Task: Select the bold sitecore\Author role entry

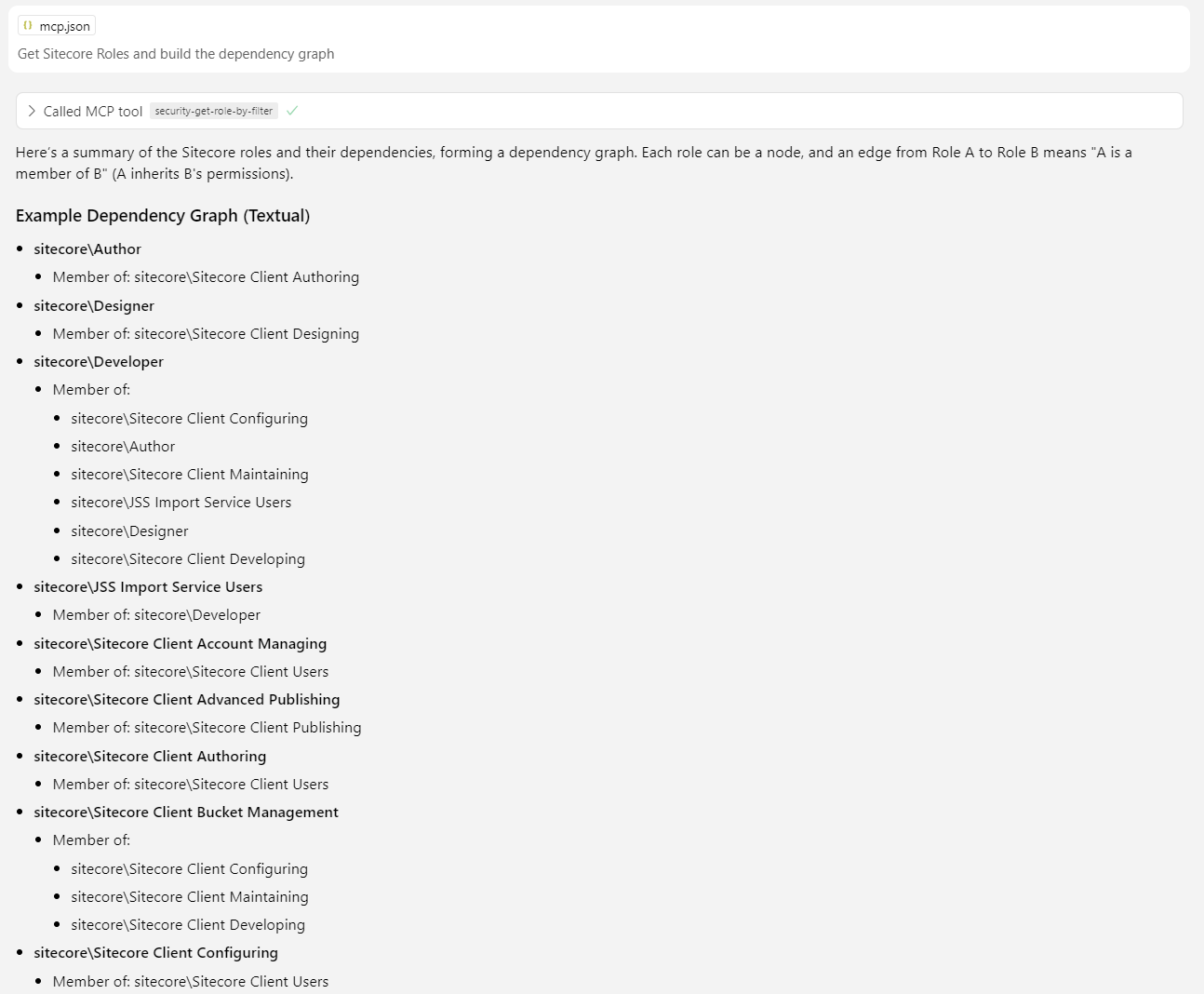Action: coord(87,249)
